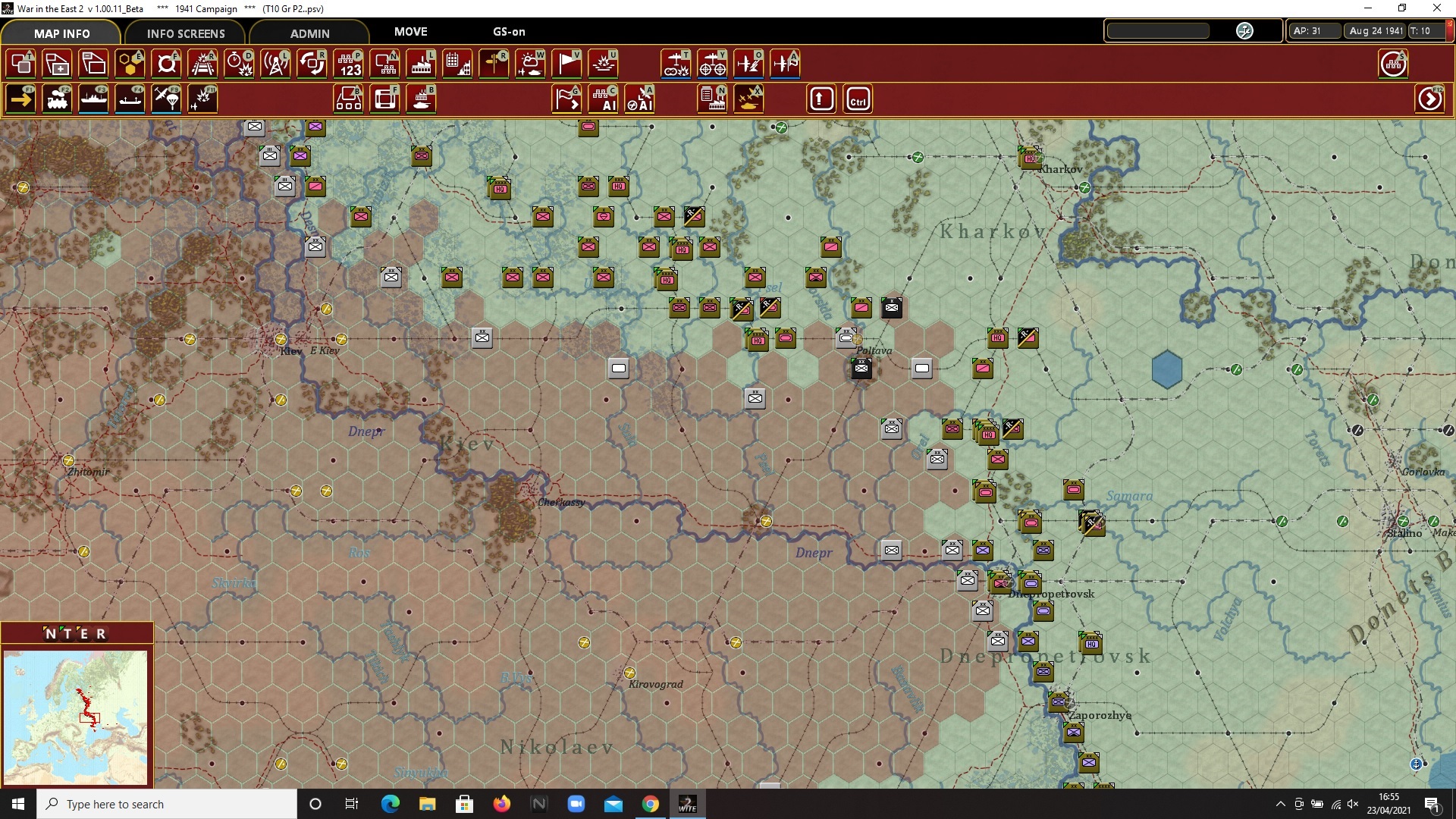1456x819 pixels.
Task: Select the rail movement mode train icon
Action: [x=58, y=99]
